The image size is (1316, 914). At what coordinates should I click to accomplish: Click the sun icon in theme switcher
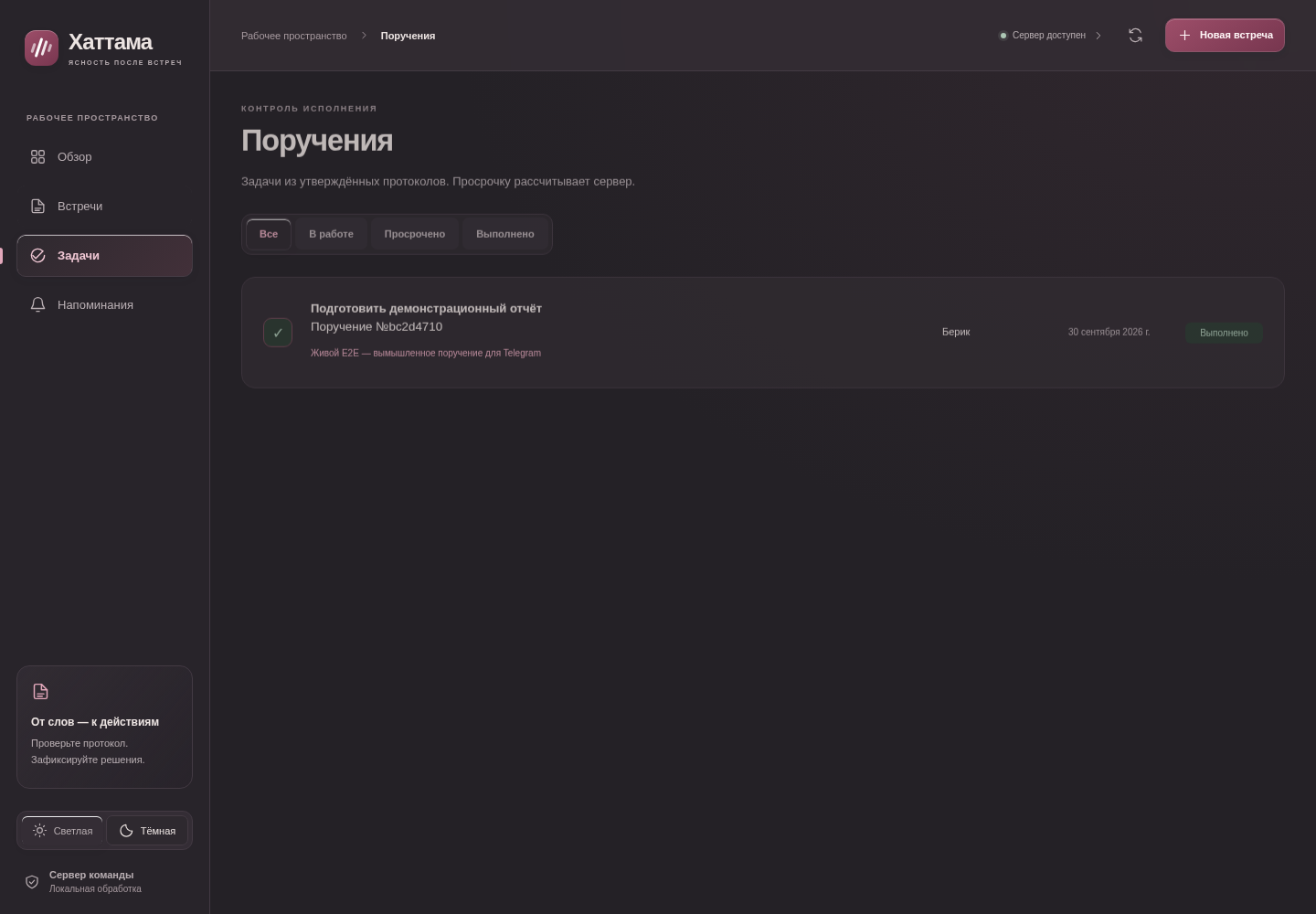pos(39,831)
